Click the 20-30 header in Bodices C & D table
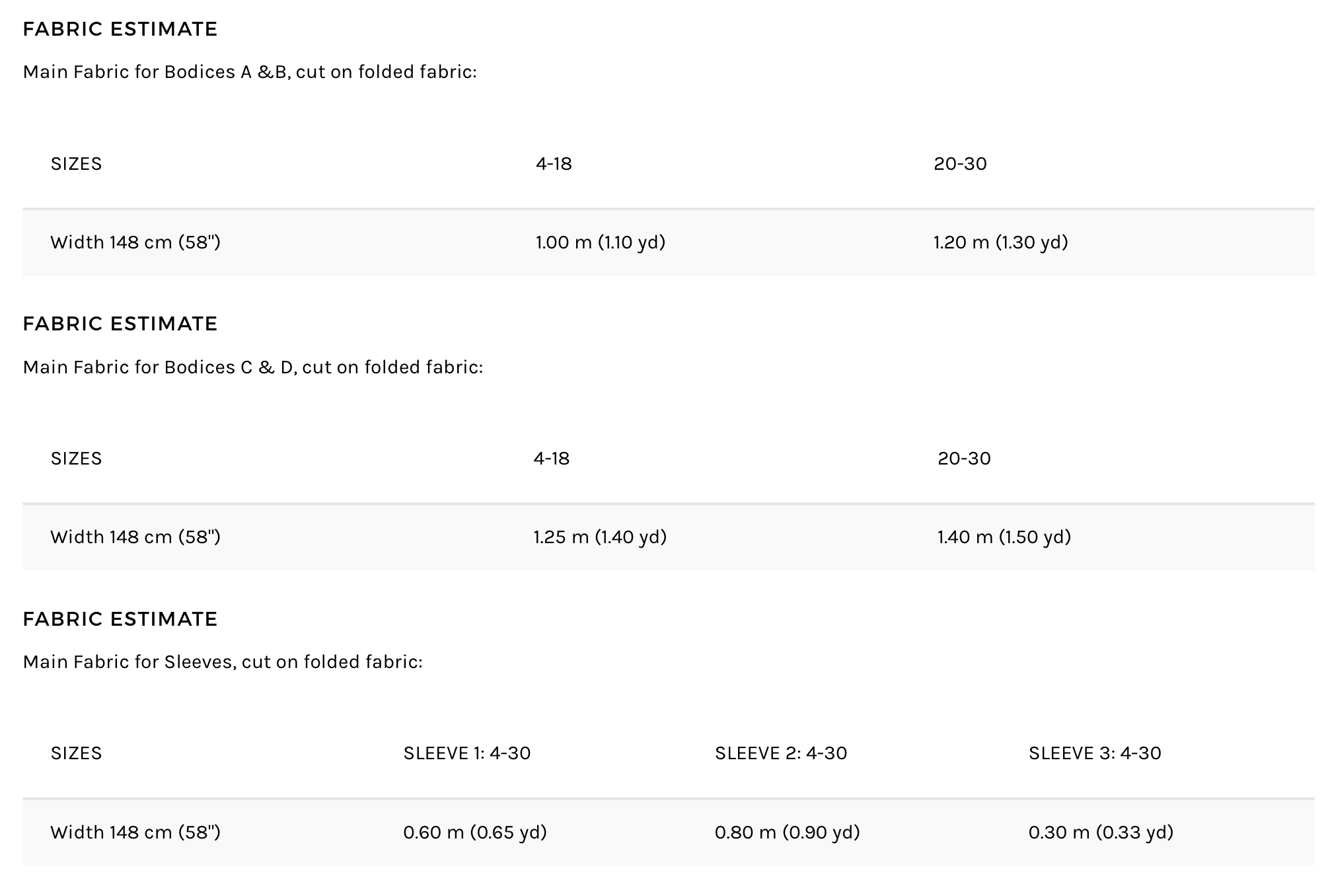This screenshot has width=1328, height=896. tap(964, 459)
